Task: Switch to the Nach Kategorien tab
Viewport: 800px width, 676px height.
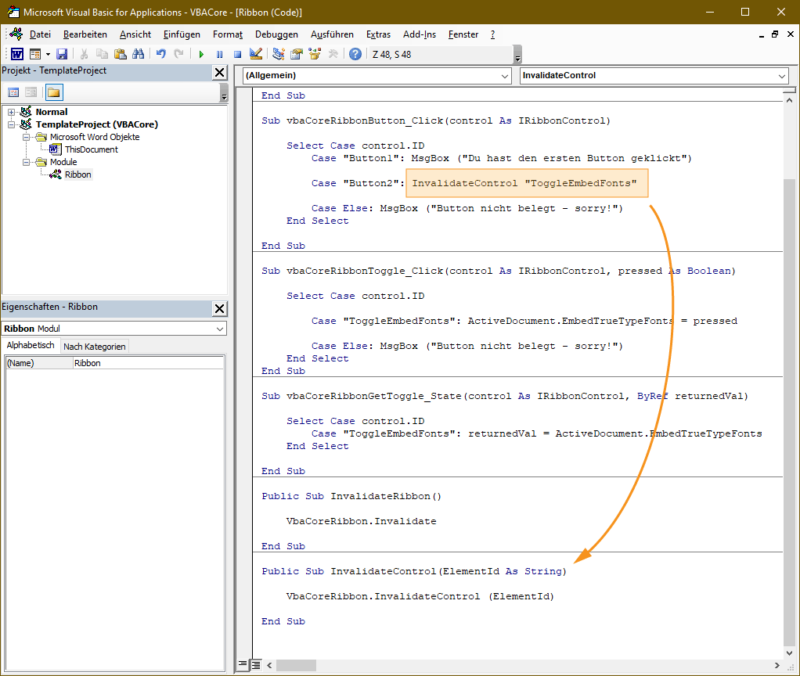Action: pyautogui.click(x=92, y=343)
